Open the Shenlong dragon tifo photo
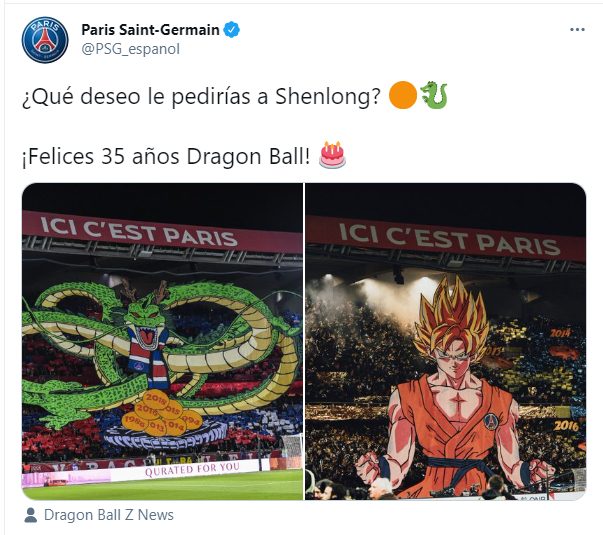 162,341
